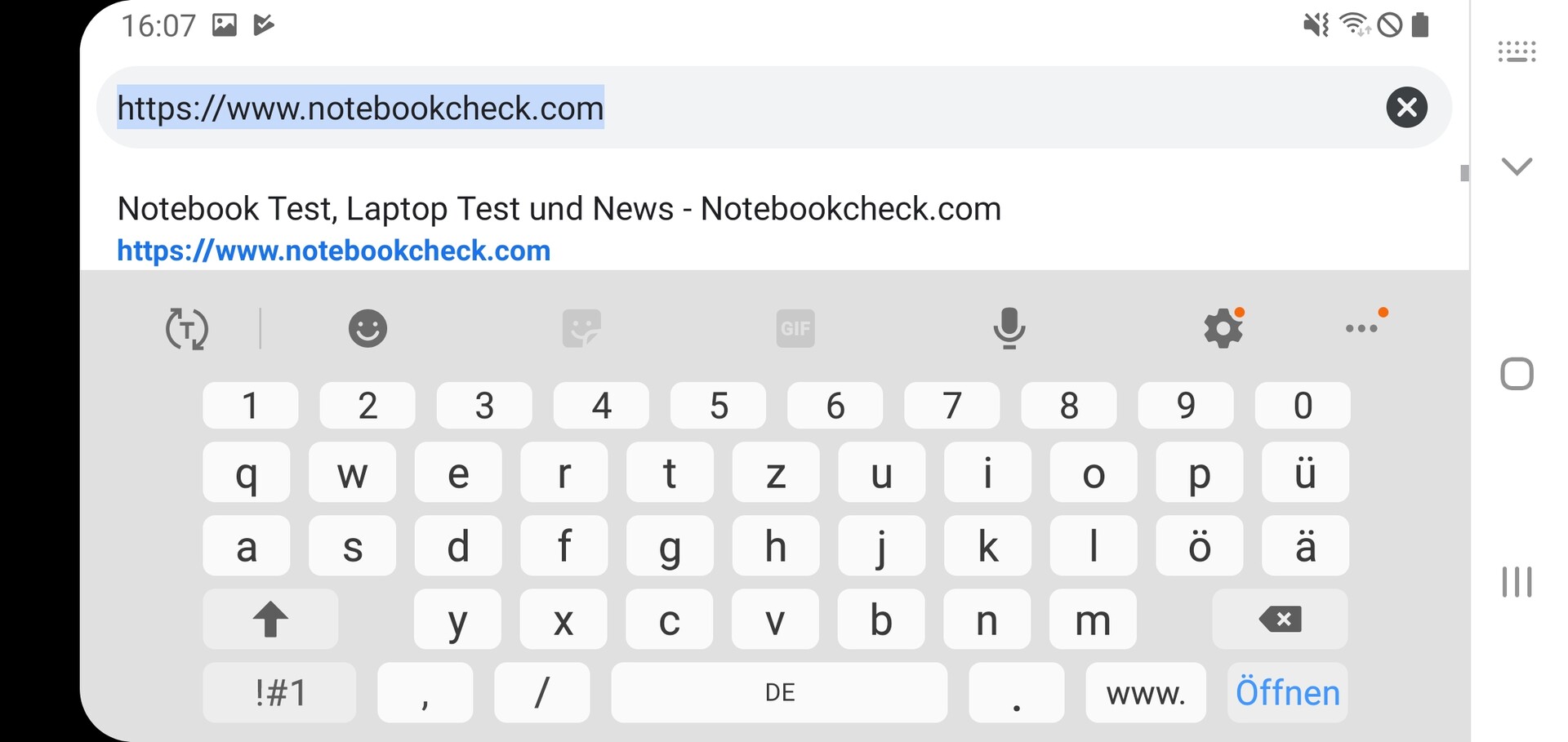Clear the URL with the X button
Screen dimensions: 1568x742
[1406, 107]
